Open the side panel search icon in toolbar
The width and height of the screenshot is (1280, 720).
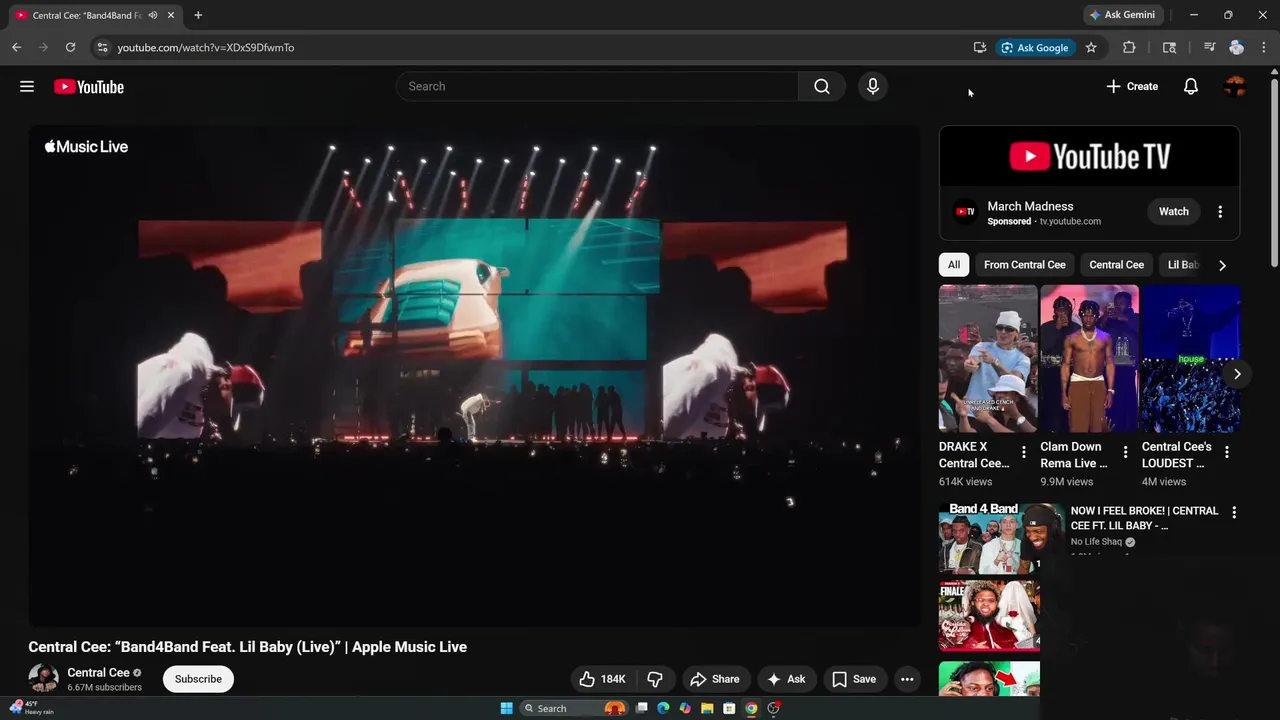click(x=1169, y=47)
